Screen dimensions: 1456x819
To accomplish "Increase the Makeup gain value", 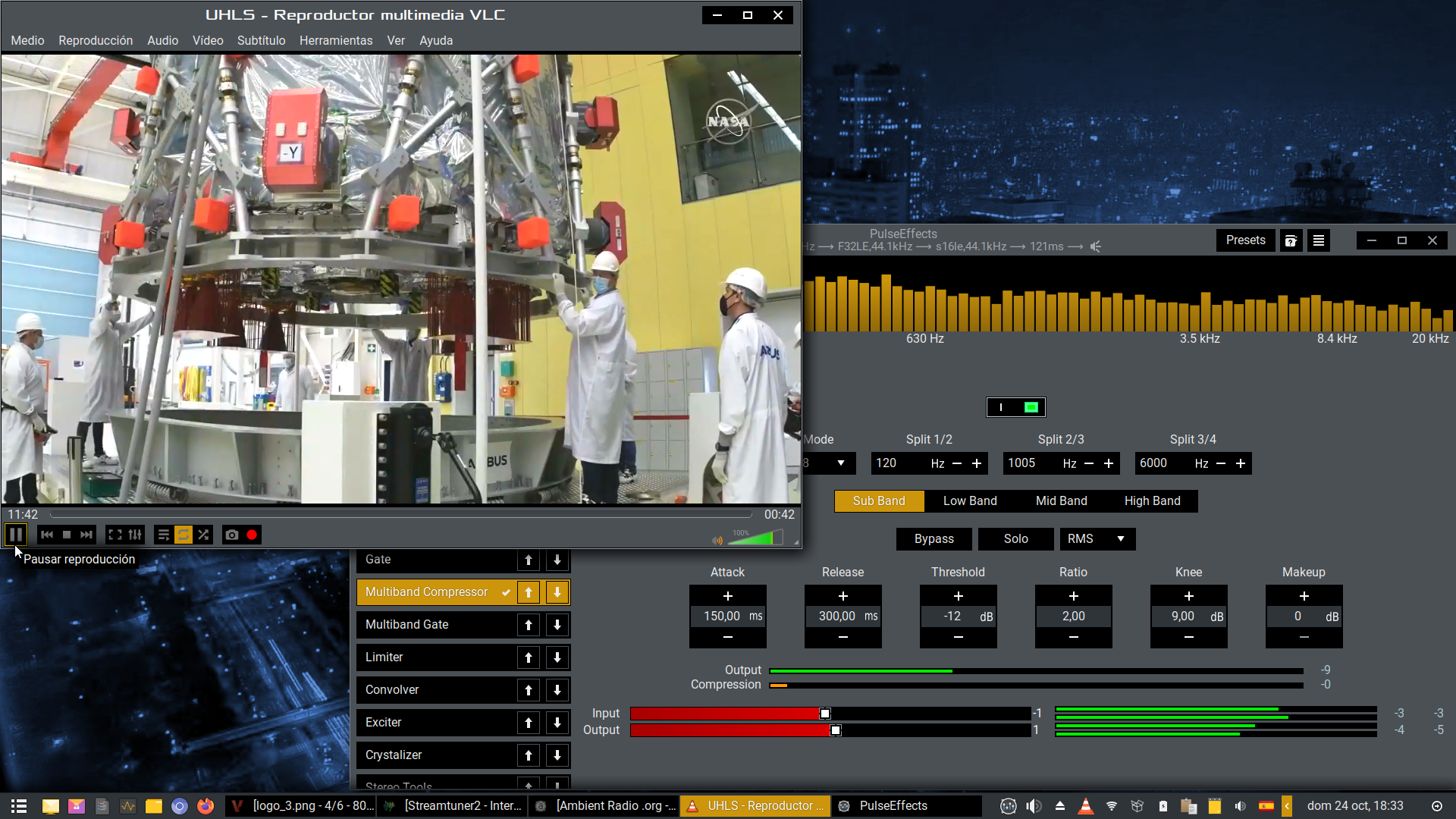I will pyautogui.click(x=1304, y=596).
